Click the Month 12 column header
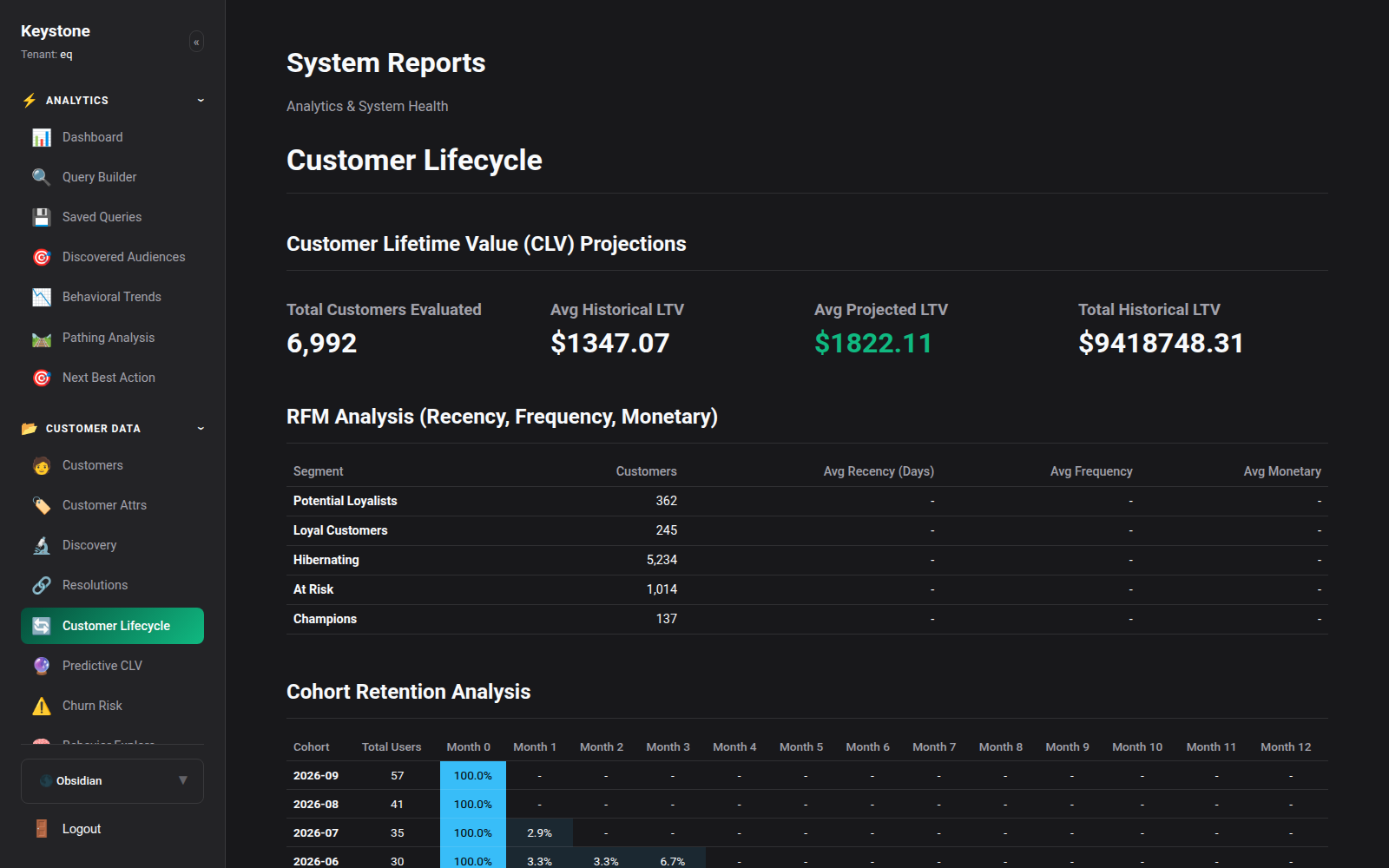 (1286, 746)
